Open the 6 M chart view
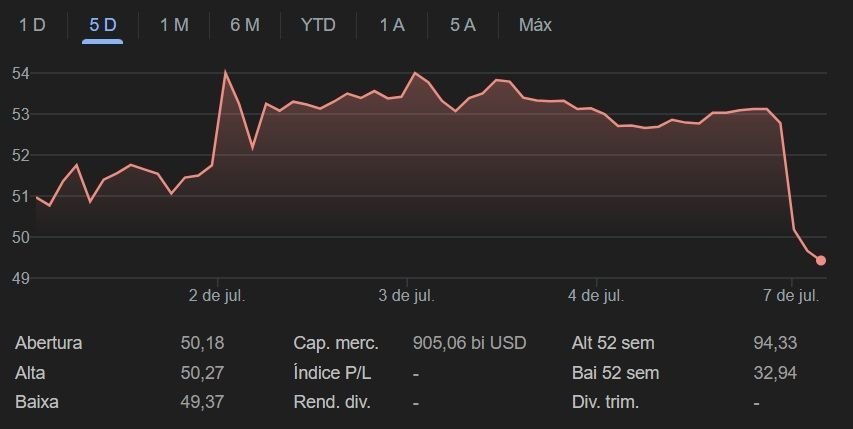The height and width of the screenshot is (429, 853). pyautogui.click(x=245, y=25)
